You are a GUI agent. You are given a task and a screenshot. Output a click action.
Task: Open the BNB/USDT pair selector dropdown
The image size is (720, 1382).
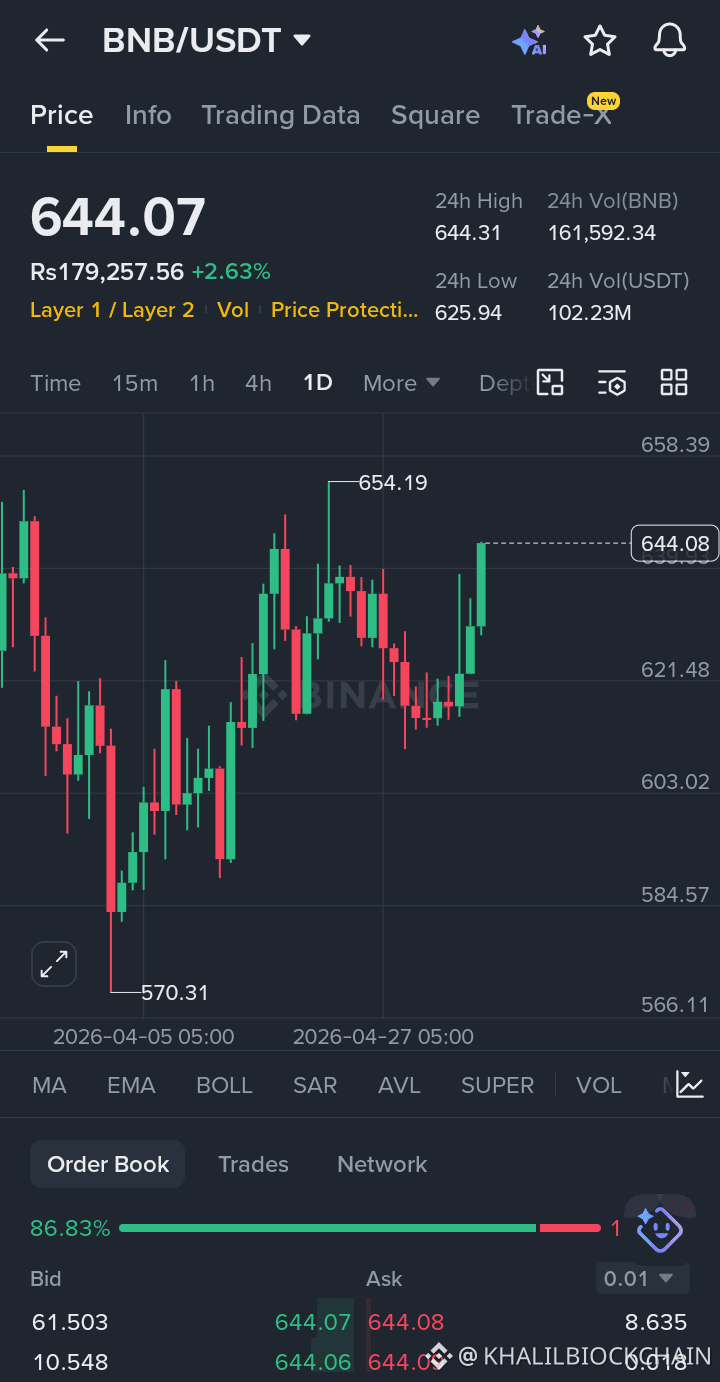(207, 41)
